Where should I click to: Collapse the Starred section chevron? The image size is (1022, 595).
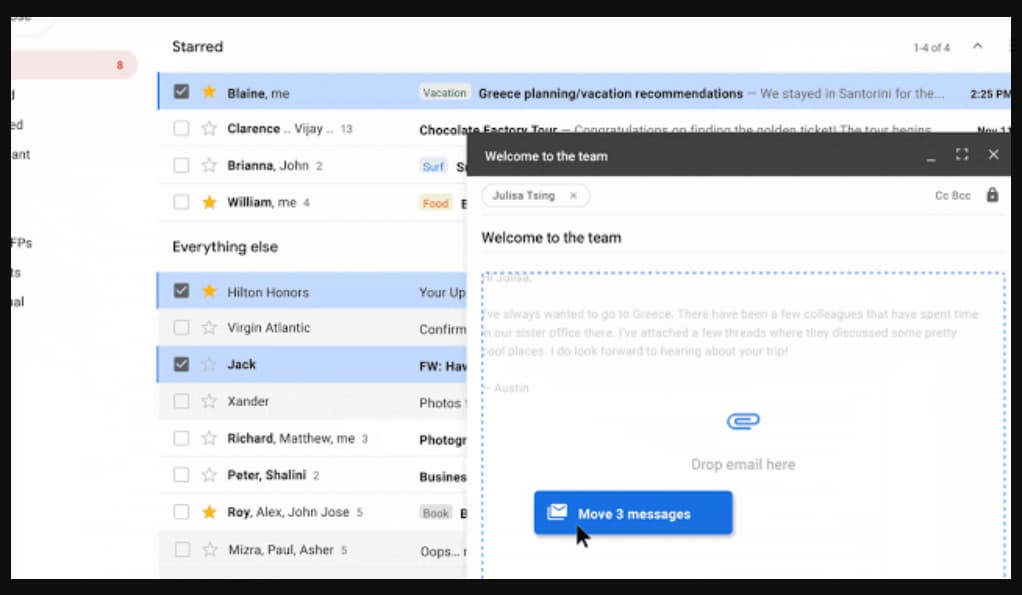[x=978, y=47]
